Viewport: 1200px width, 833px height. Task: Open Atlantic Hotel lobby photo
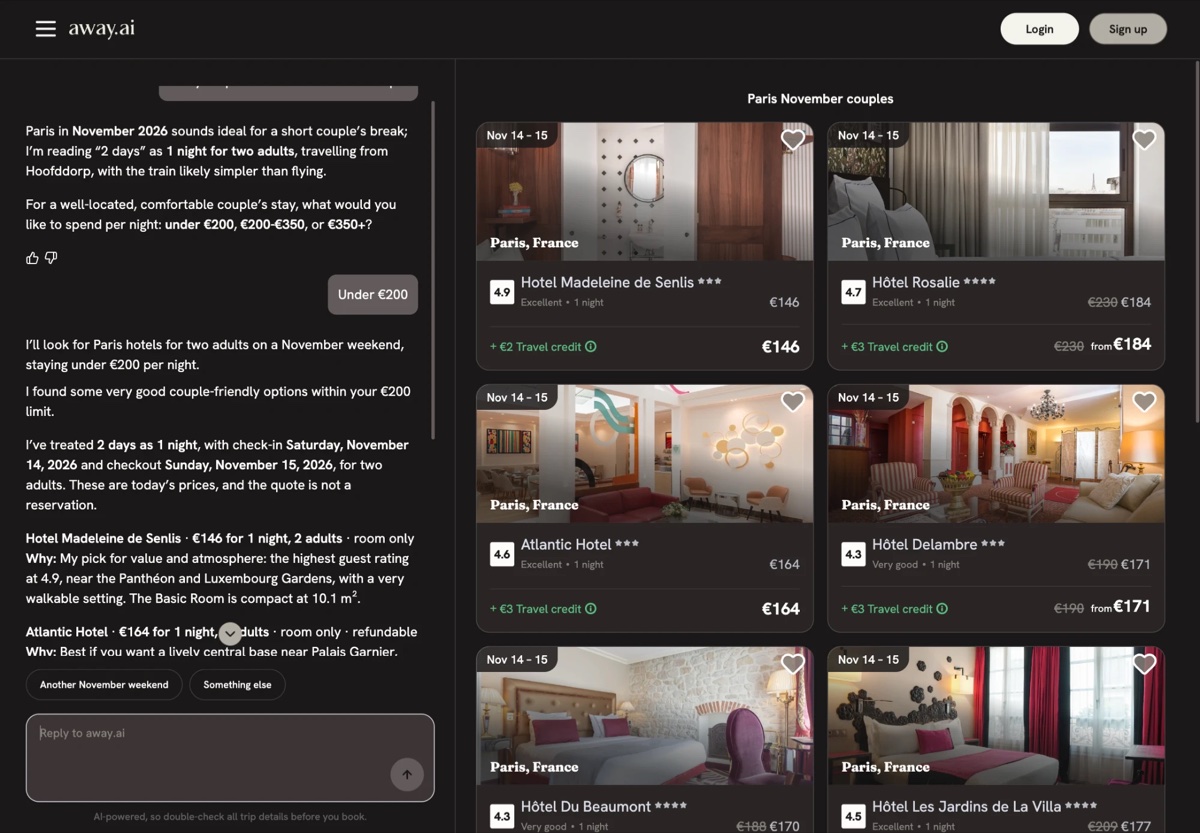click(645, 454)
